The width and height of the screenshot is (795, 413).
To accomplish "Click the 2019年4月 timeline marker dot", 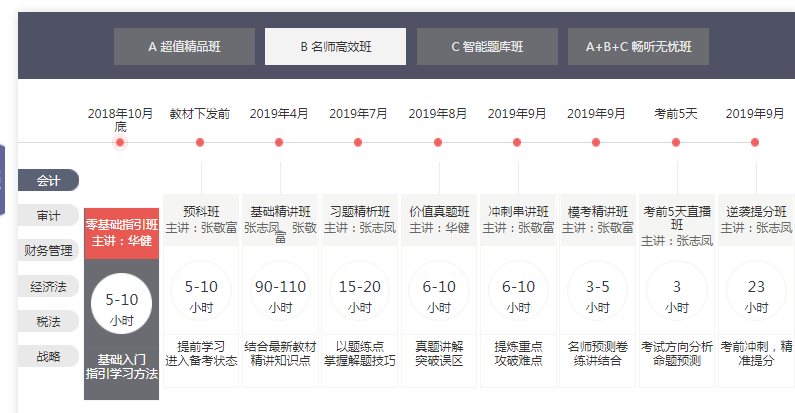I will coord(279,143).
